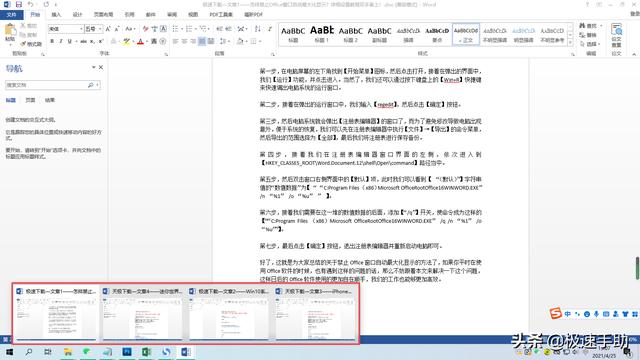This screenshot has width=640, height=360.
Task: Collapse the ribbon with the arrow
Action: point(634,54)
